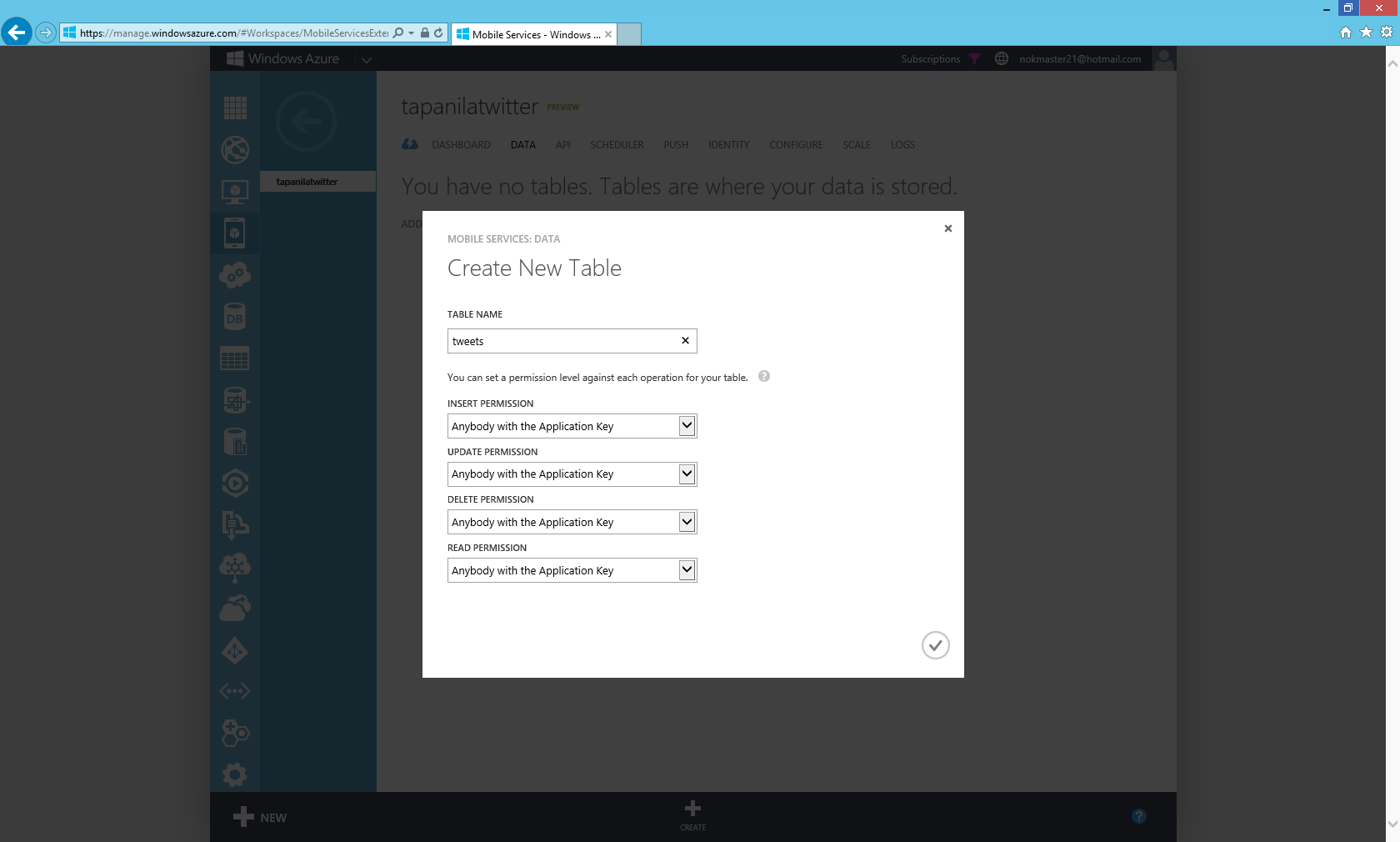Screen dimensions: 1400x842
Task: Click the Subscriptions filter funnel icon
Action: pyautogui.click(x=975, y=59)
